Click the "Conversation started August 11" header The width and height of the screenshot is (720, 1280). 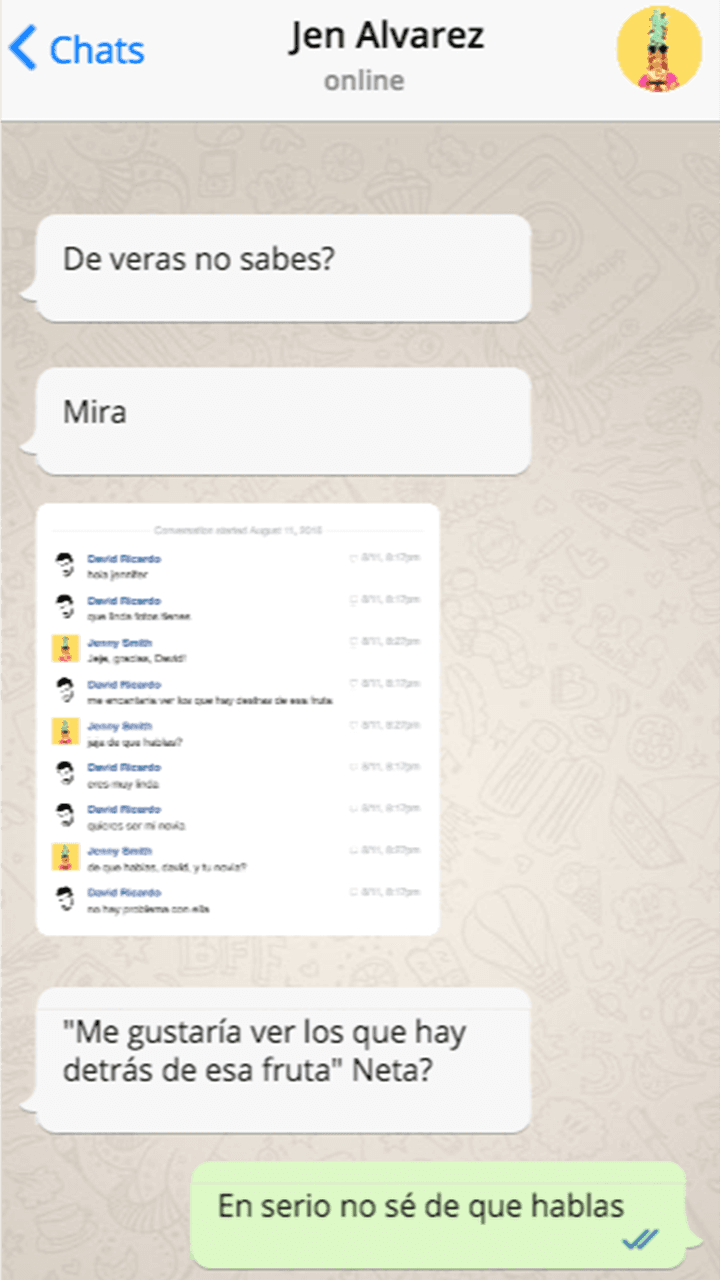[x=238, y=529]
